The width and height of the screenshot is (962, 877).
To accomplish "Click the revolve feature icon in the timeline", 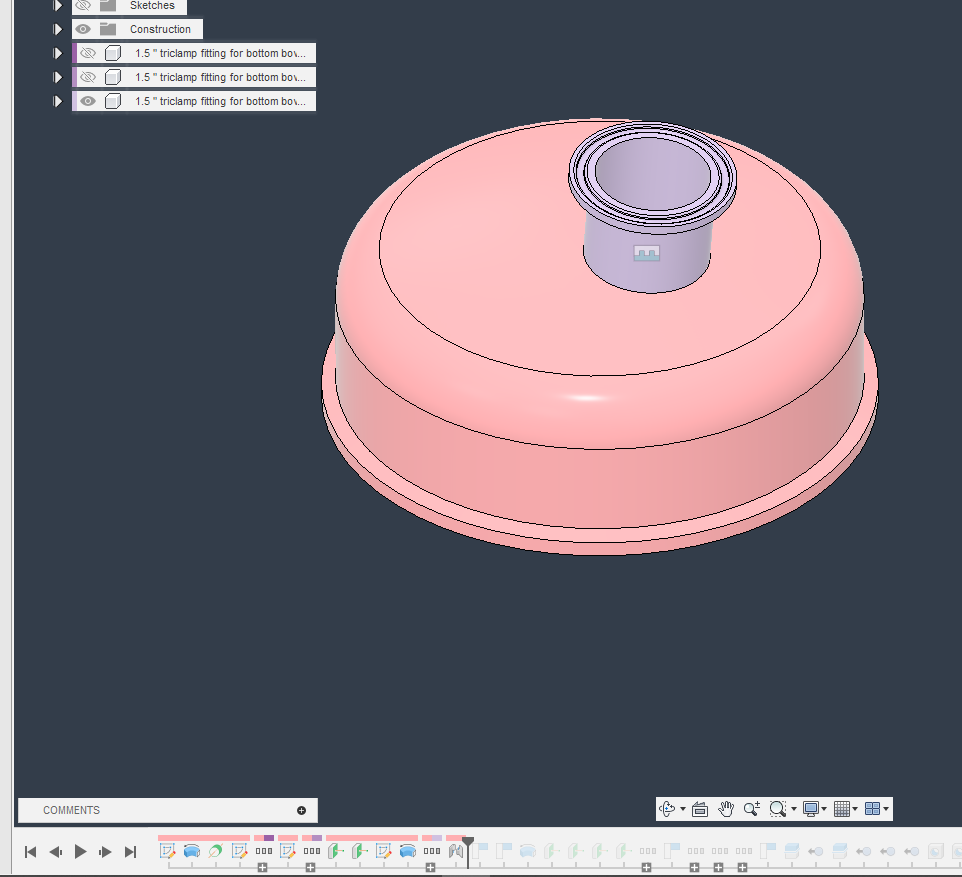I will [x=191, y=851].
